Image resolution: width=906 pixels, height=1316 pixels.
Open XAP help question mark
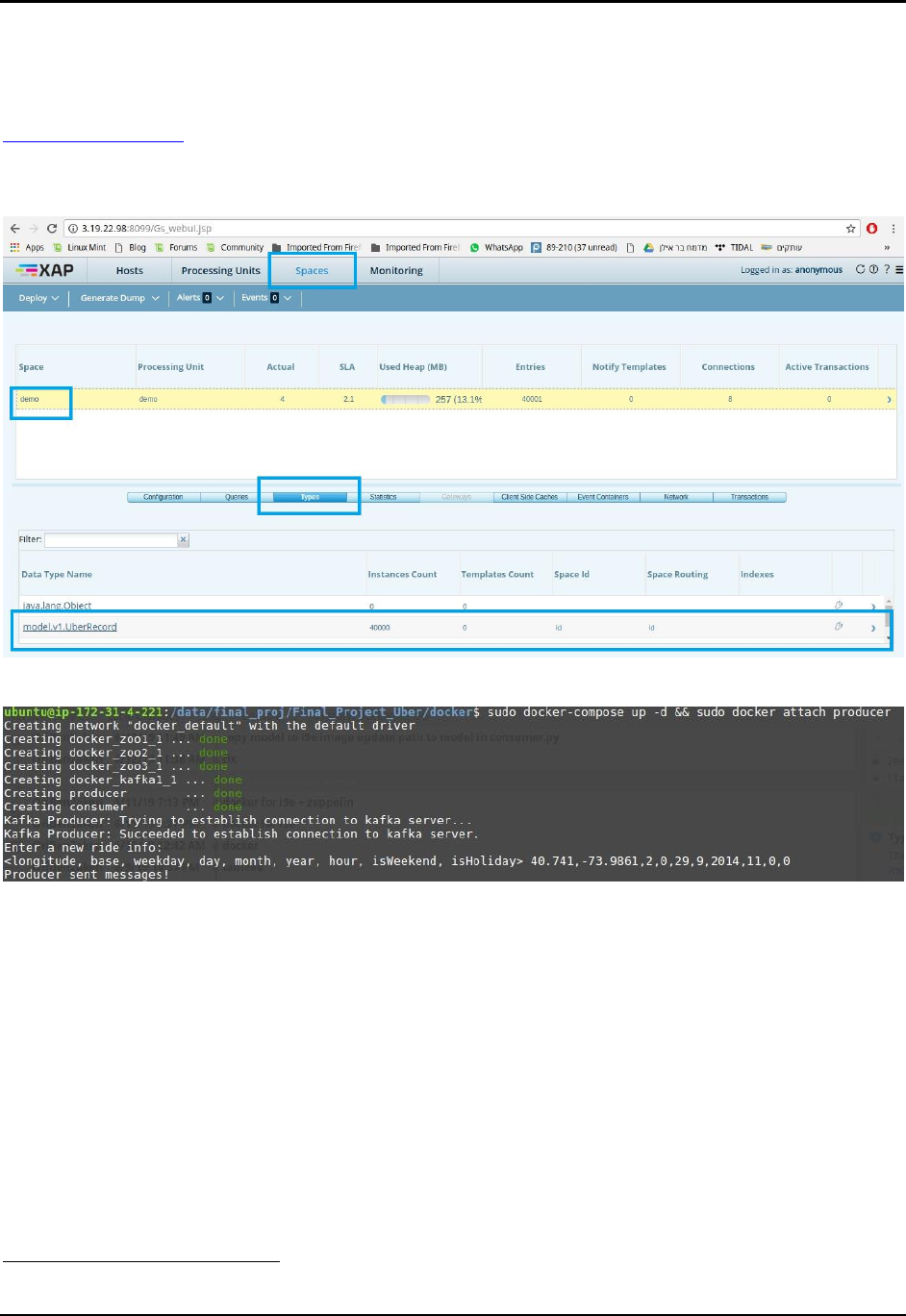[x=886, y=270]
